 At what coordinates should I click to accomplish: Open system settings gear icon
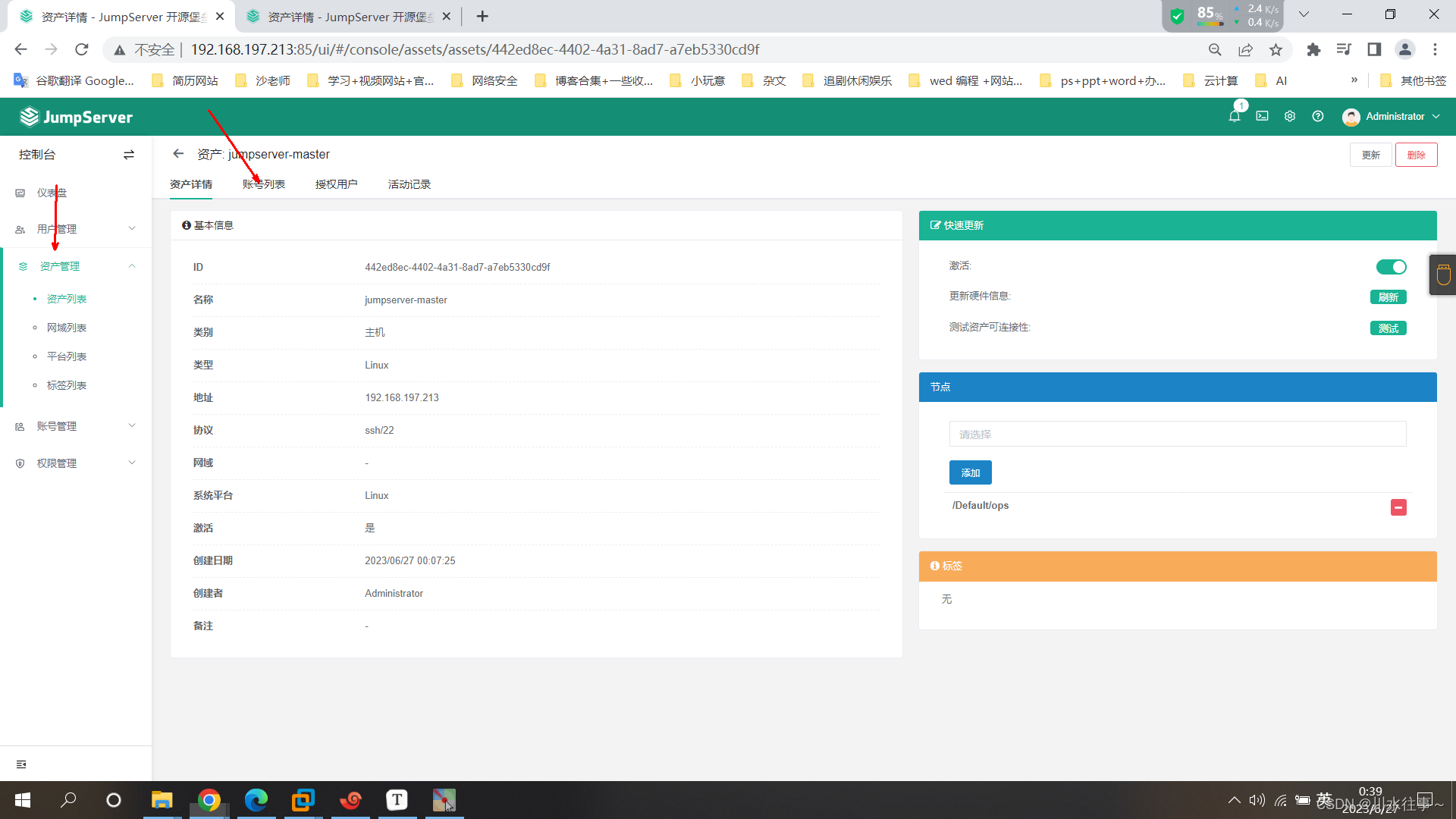coord(1289,116)
